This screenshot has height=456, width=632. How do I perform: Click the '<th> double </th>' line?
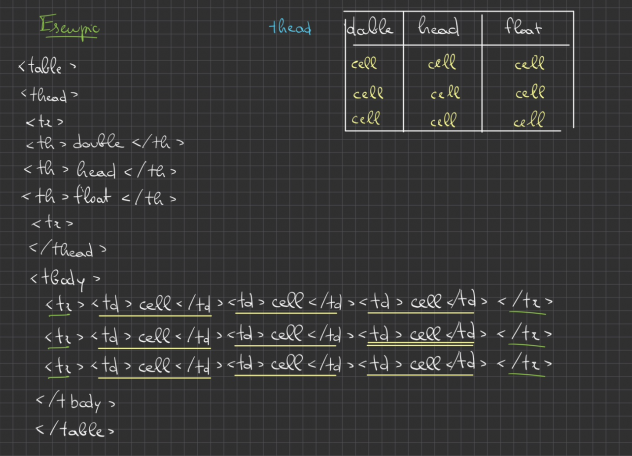105,142
